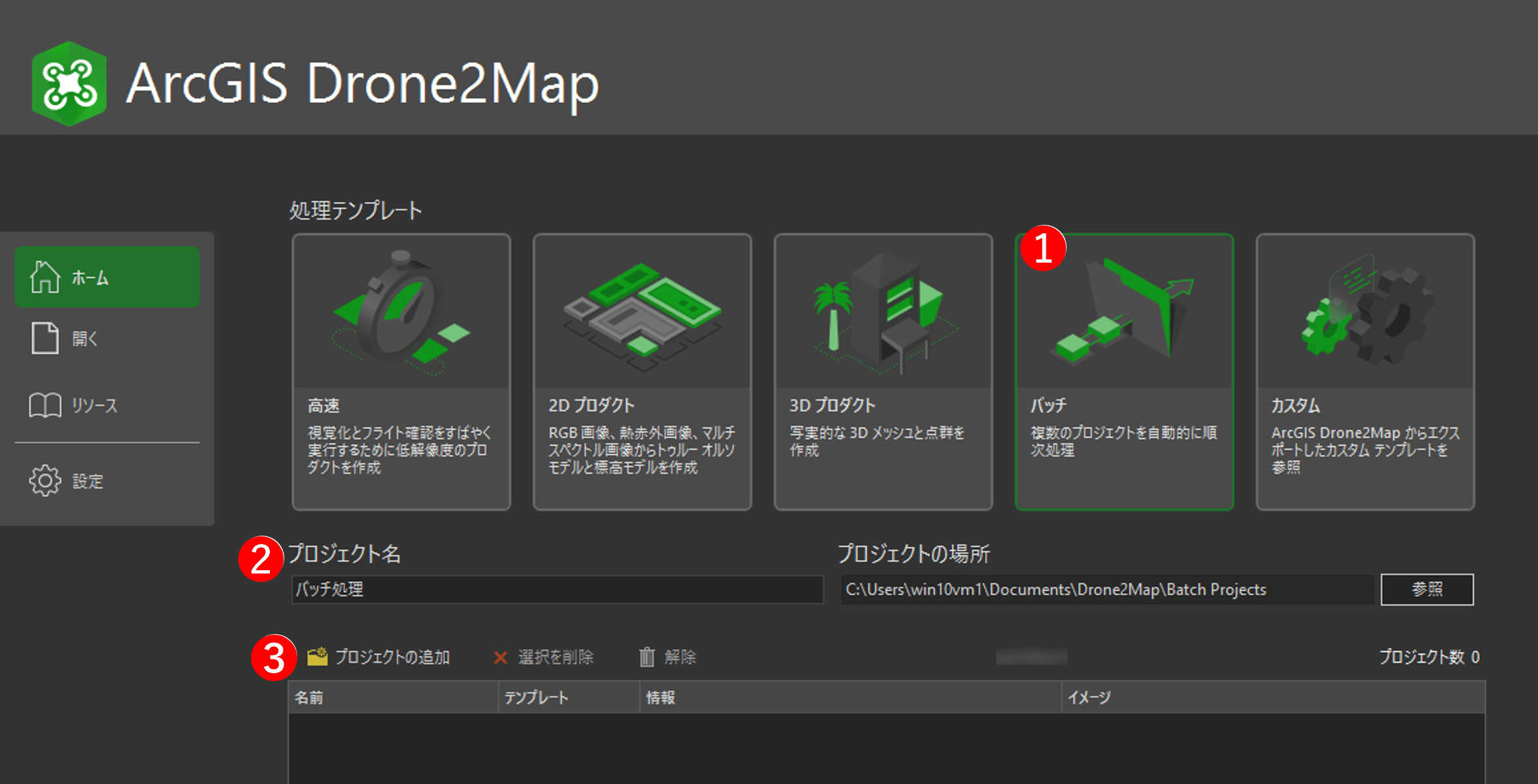1538x784 pixels.
Task: Click the プロジェクトの場所 path field
Action: coord(1106,589)
